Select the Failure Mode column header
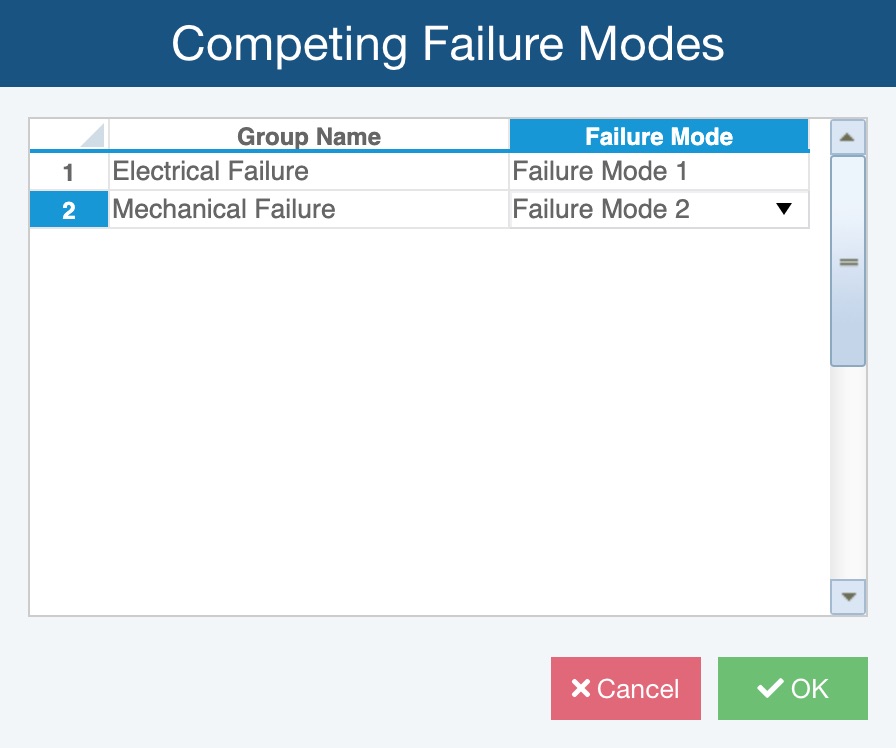Viewport: 896px width, 748px height. (658, 137)
